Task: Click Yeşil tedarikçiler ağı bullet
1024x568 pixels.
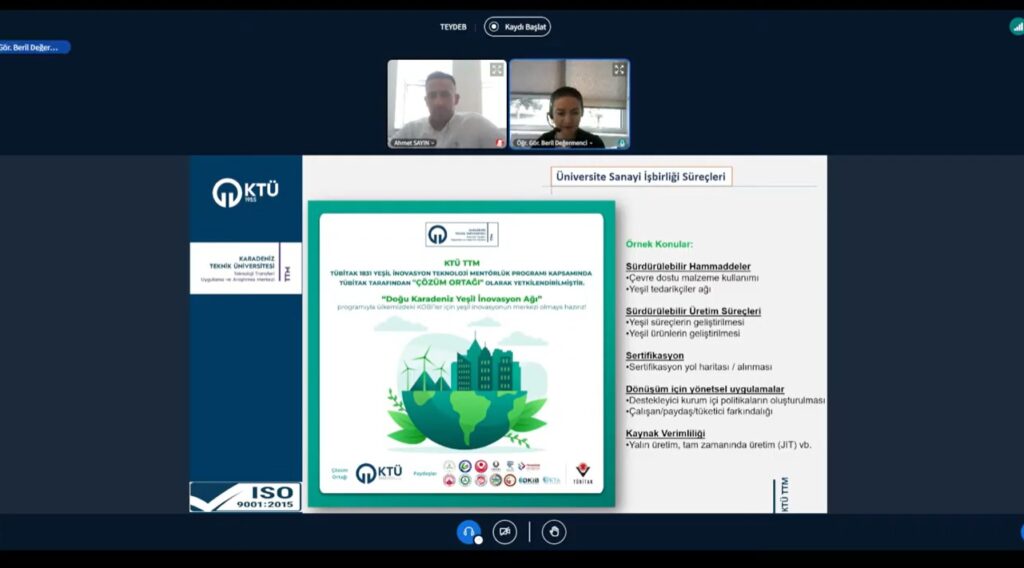Action: (668, 289)
